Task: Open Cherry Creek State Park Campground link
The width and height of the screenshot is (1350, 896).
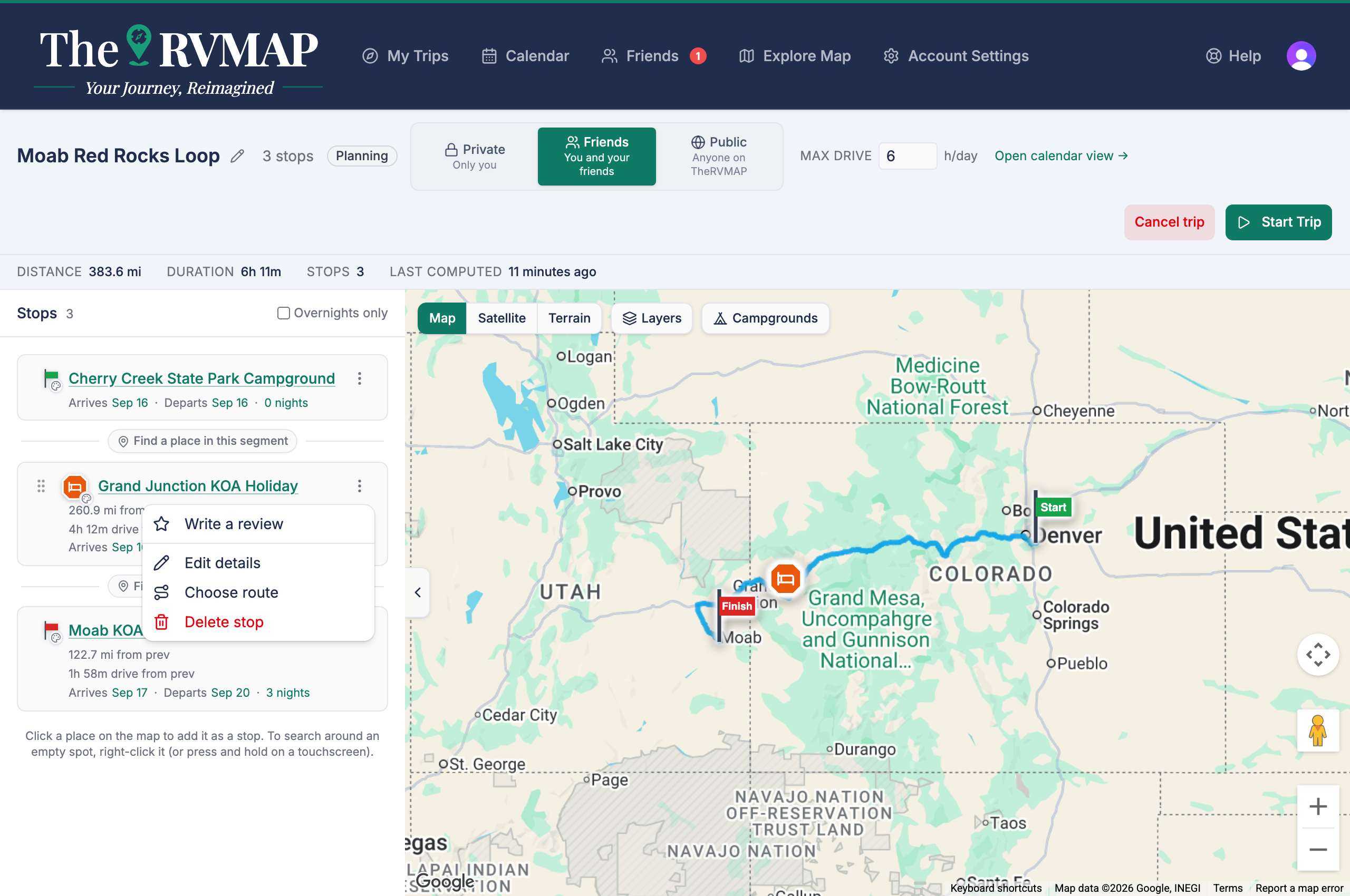Action: click(202, 378)
